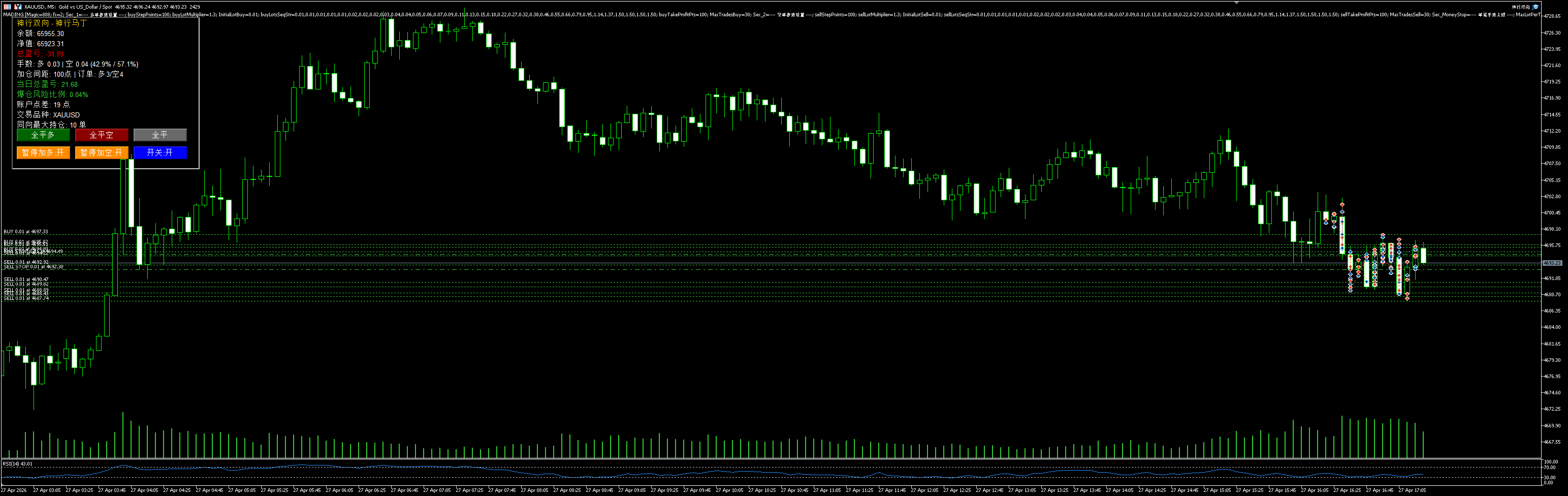Select the BUY 0.01 at 4697.33 order label

[25, 232]
